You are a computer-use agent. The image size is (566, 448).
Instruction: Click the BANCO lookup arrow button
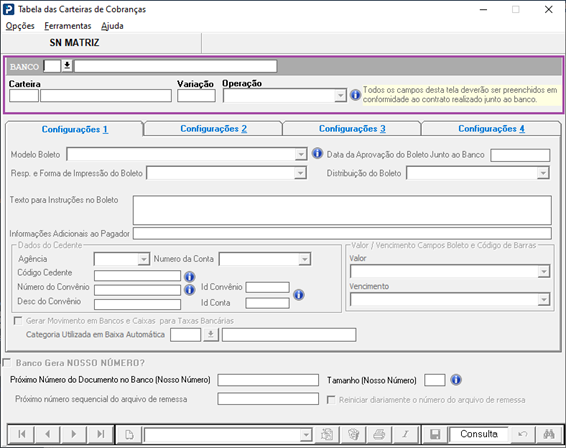[x=67, y=66]
